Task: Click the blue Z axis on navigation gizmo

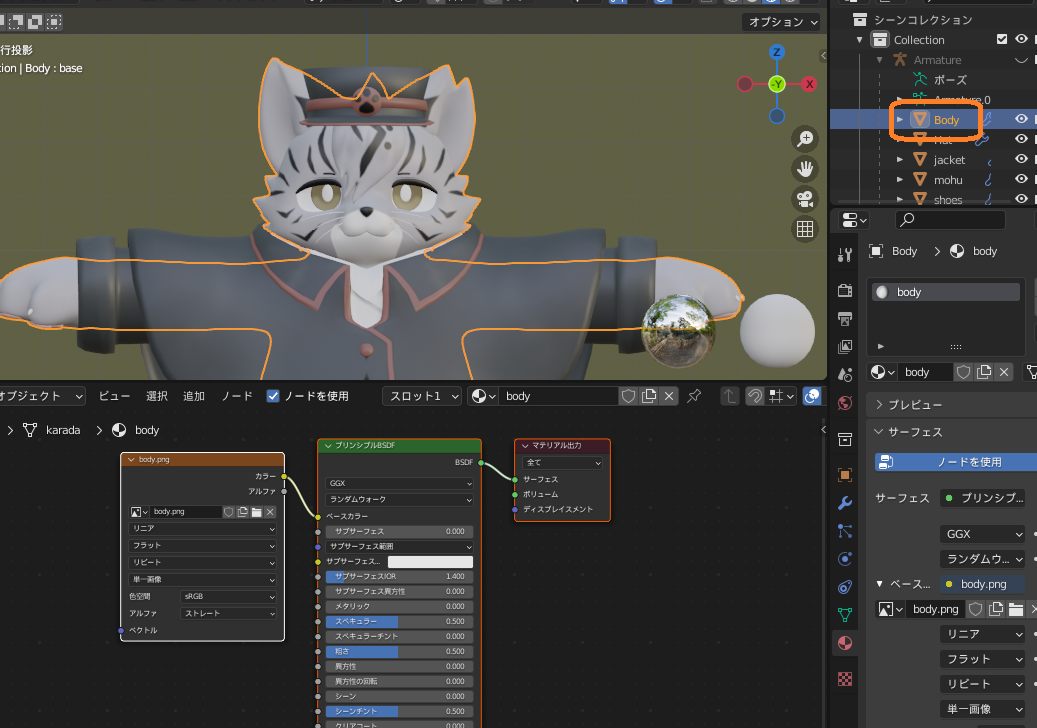Action: click(x=777, y=52)
